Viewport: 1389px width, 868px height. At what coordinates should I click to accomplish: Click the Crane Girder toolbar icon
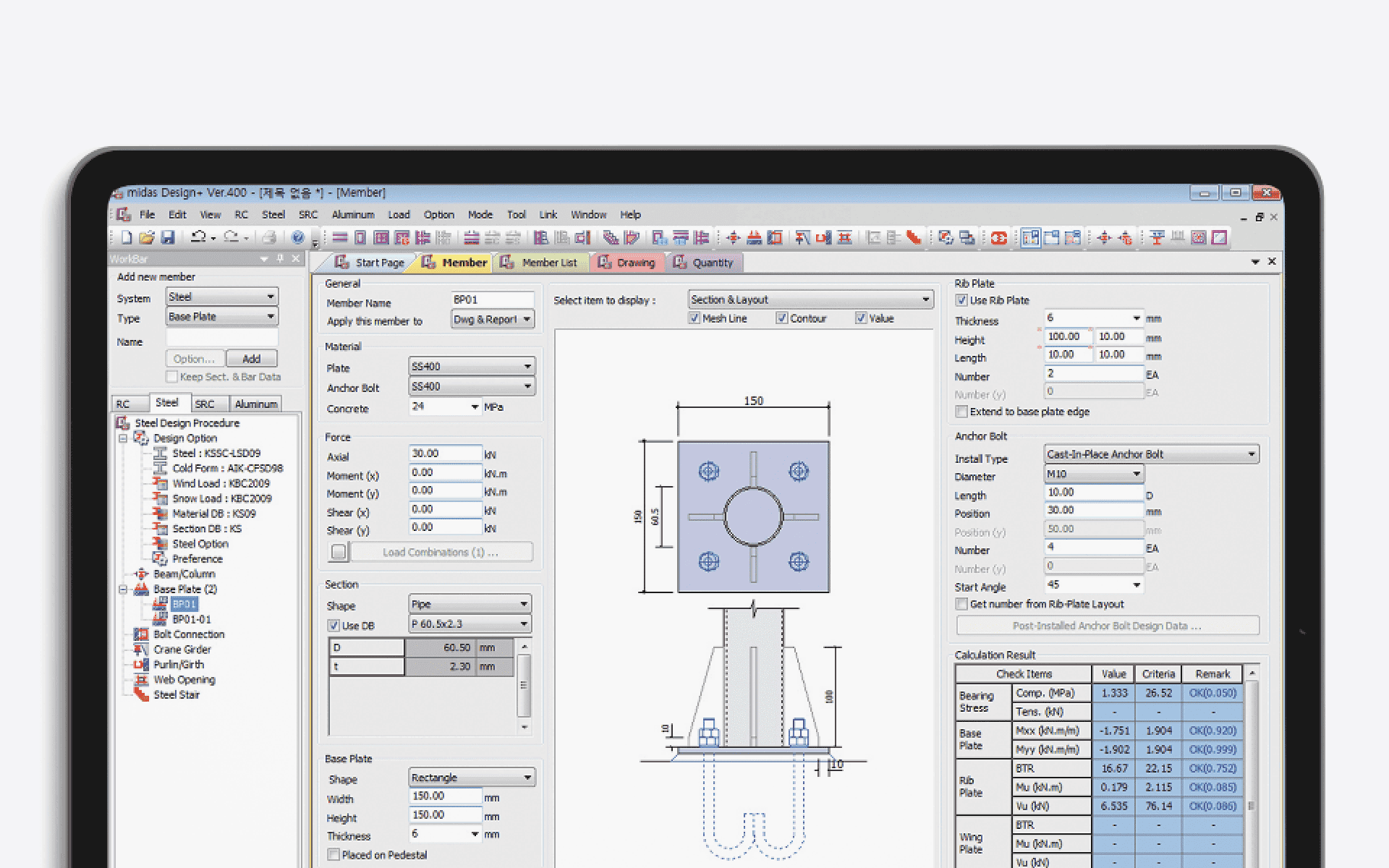pos(802,237)
